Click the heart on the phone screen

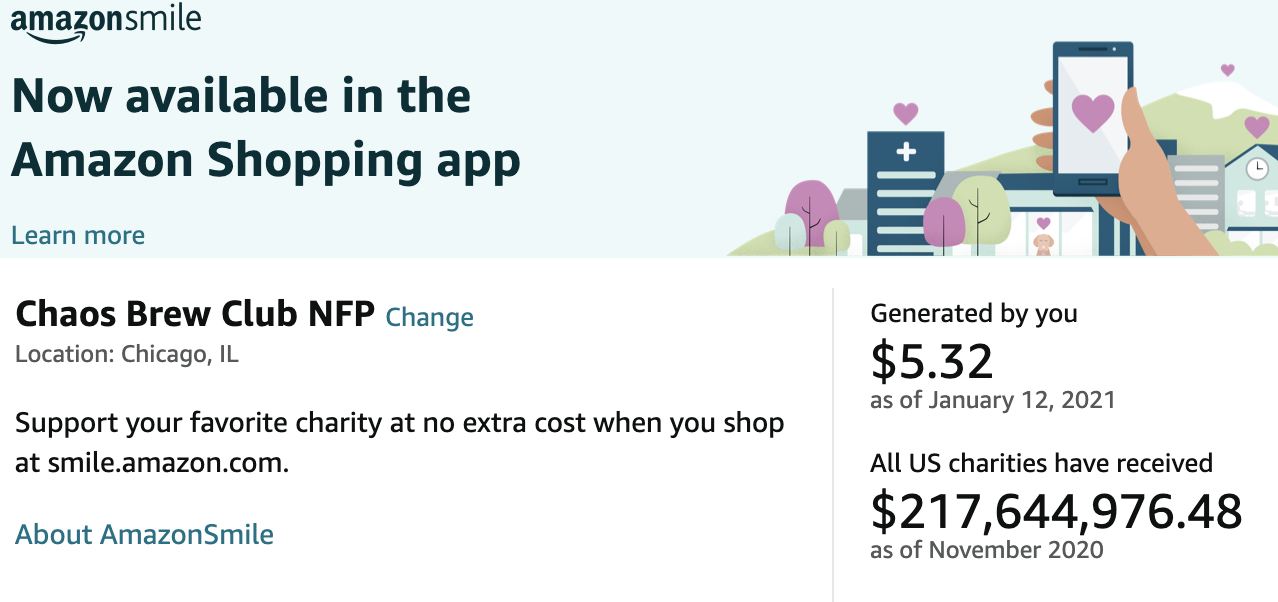click(1092, 112)
